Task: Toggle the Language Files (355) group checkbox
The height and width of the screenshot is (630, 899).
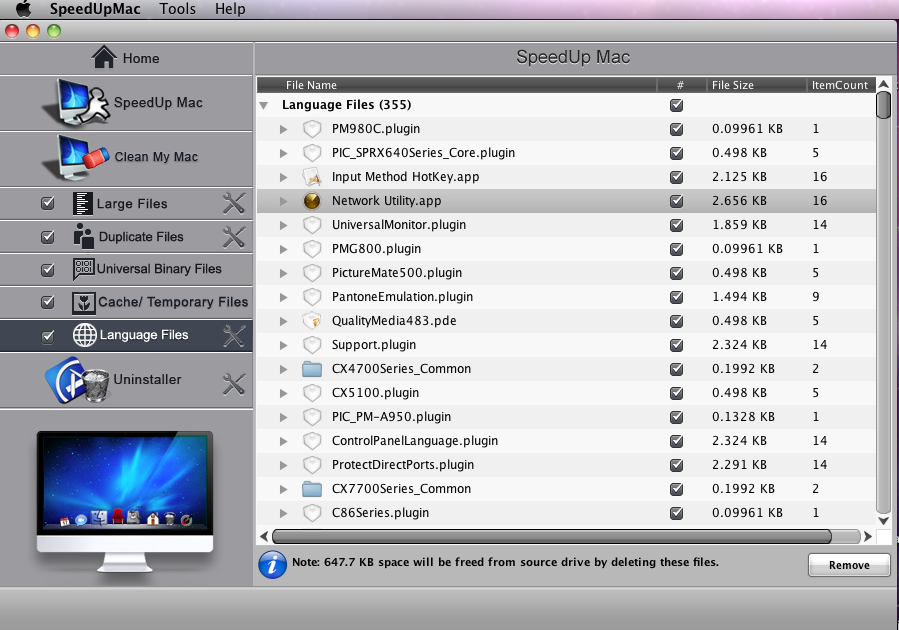Action: tap(677, 105)
